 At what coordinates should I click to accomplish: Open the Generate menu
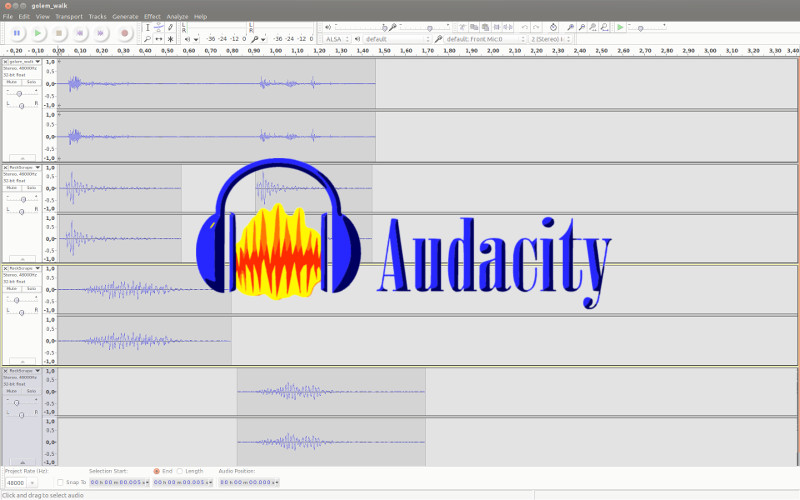[x=126, y=16]
